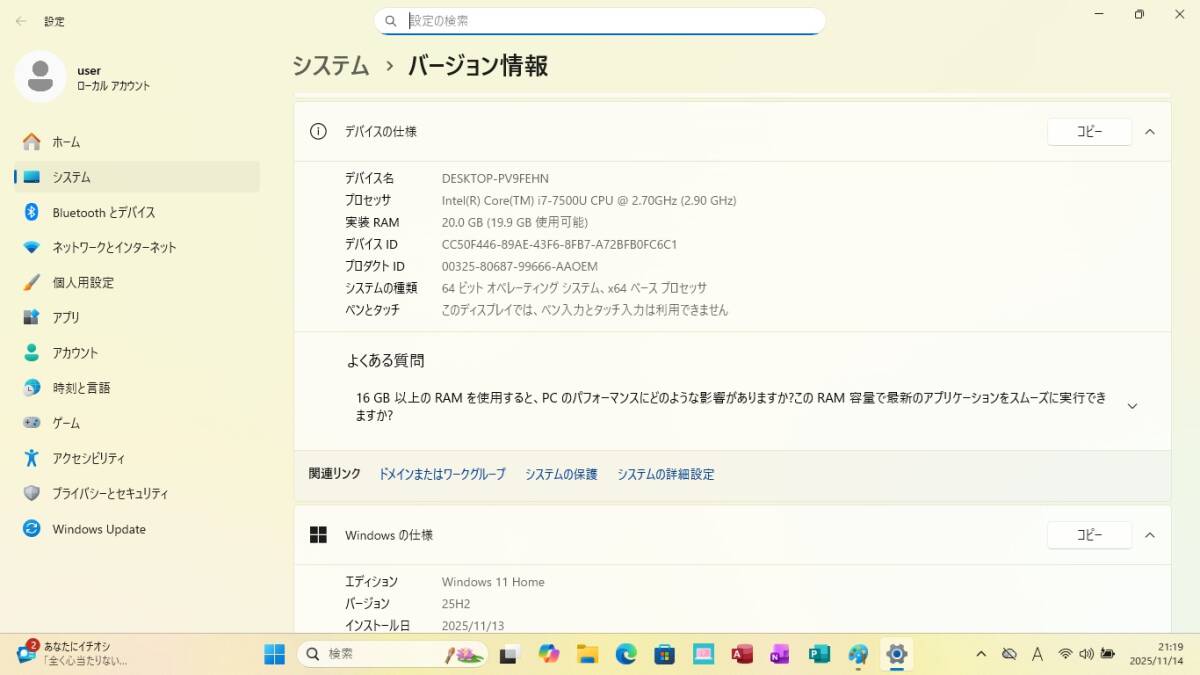Image resolution: width=1200 pixels, height=675 pixels.
Task: Expand the 16 GB RAM FAQ question
Action: pyautogui.click(x=1132, y=406)
